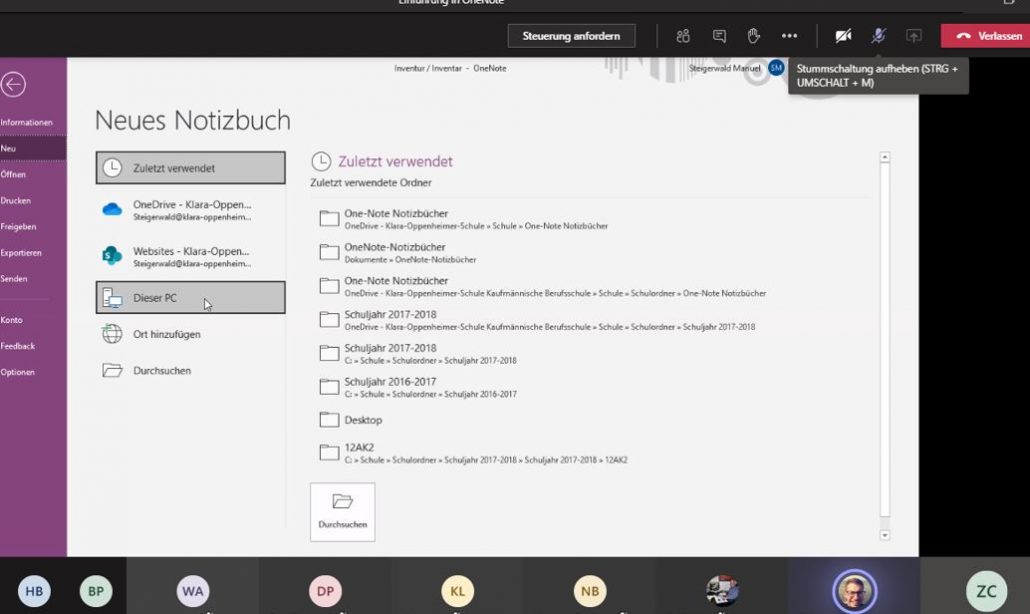The width and height of the screenshot is (1030, 614).
Task: Select Öffnen in the sidebar
Action: click(33, 174)
